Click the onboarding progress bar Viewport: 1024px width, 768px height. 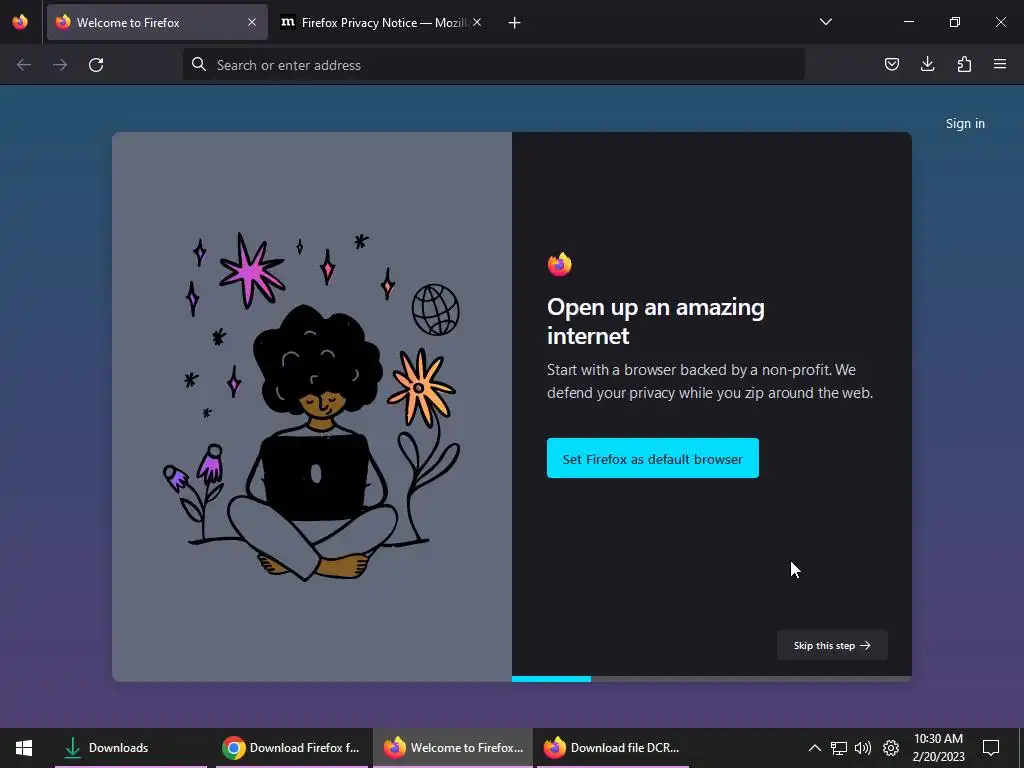(x=711, y=679)
